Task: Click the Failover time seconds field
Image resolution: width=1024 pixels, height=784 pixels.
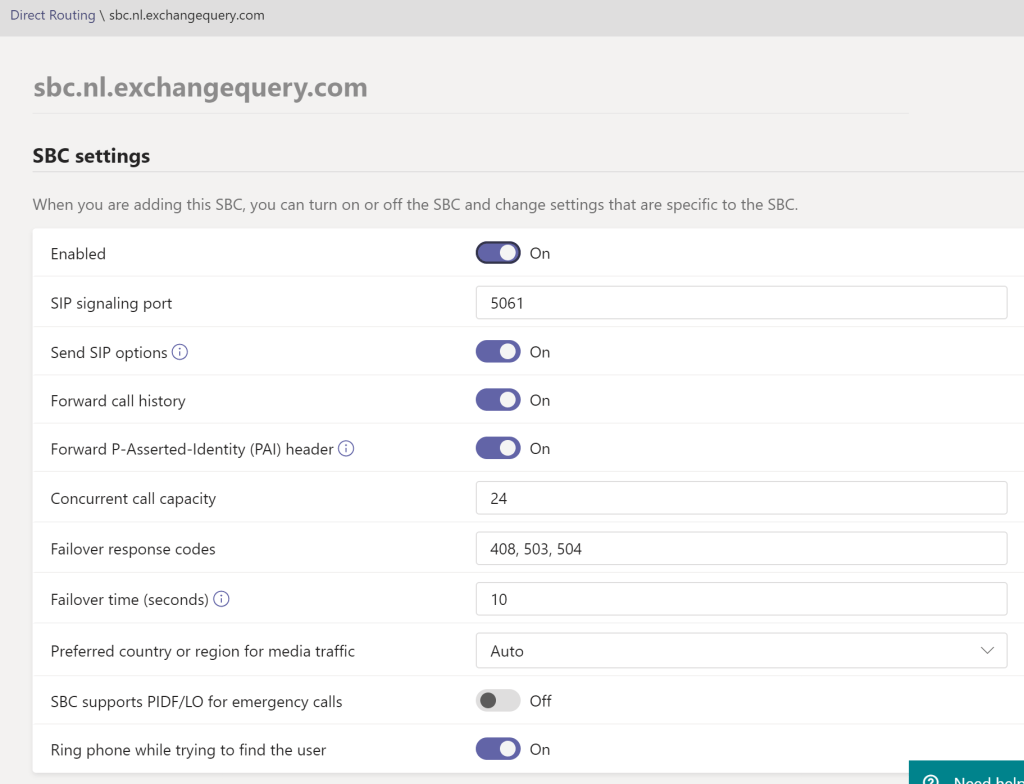Action: coord(740,598)
